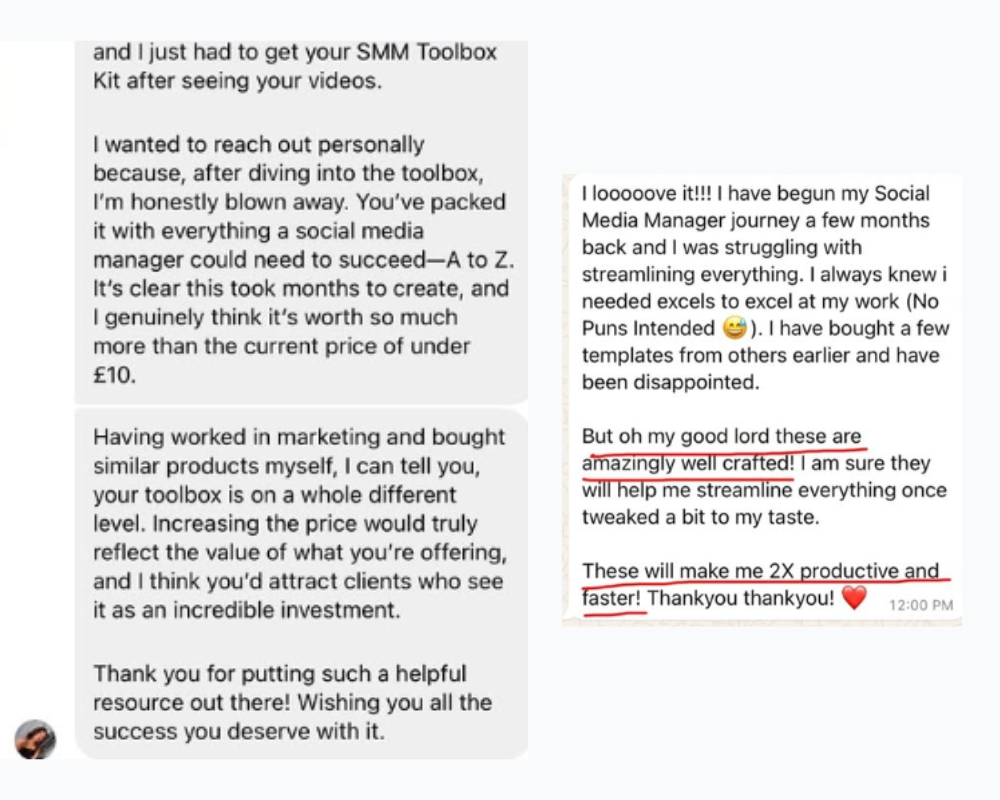The width and height of the screenshot is (1000, 800).
Task: Click "I wanted to reach out personally" line
Action: (x=258, y=145)
